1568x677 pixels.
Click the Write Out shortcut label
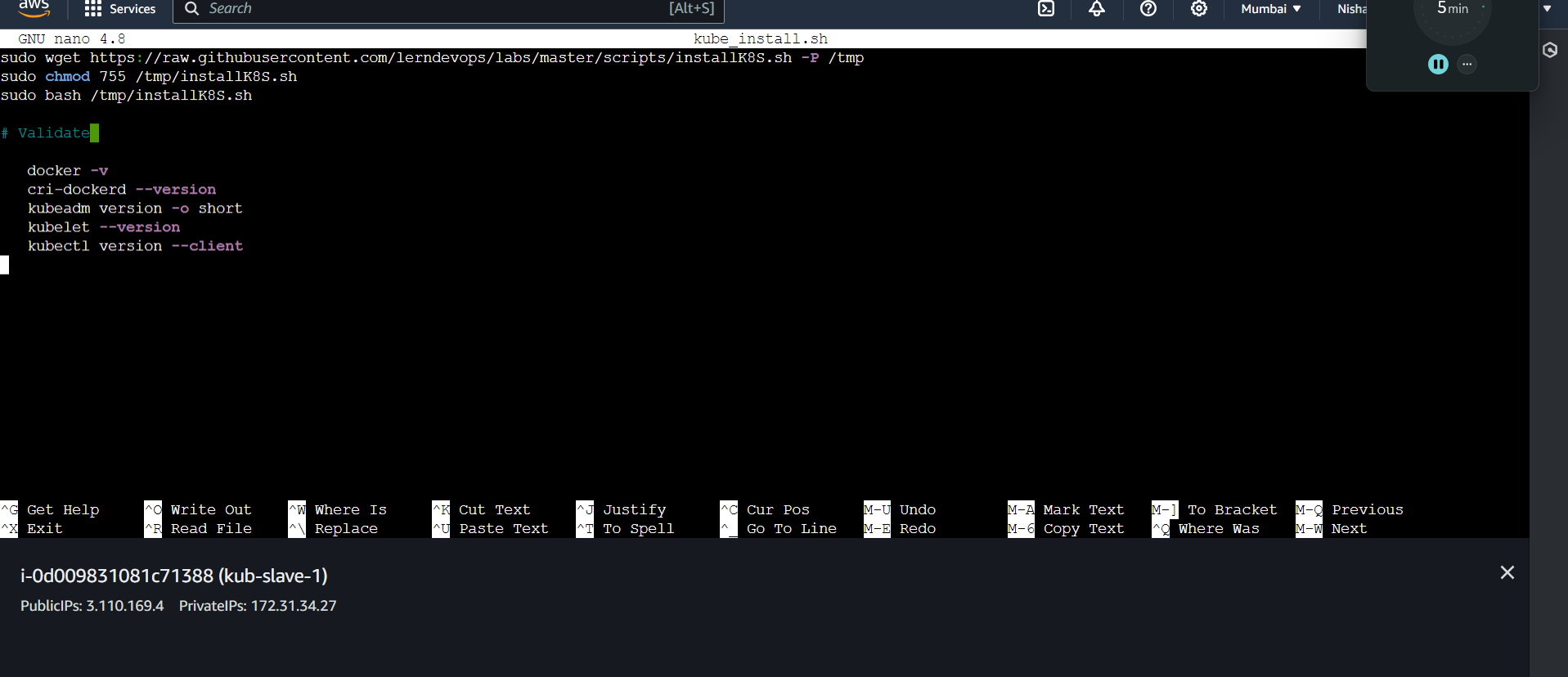pyautogui.click(x=210, y=509)
